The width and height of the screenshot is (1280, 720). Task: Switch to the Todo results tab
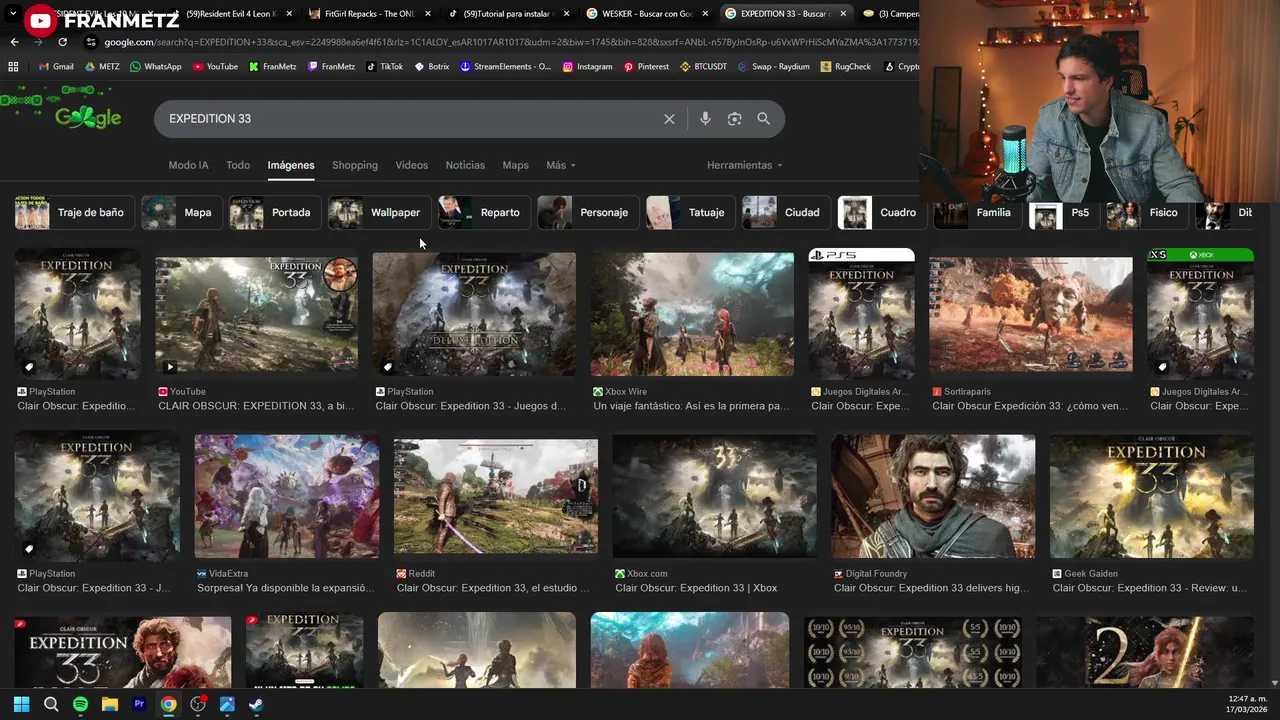(x=238, y=165)
